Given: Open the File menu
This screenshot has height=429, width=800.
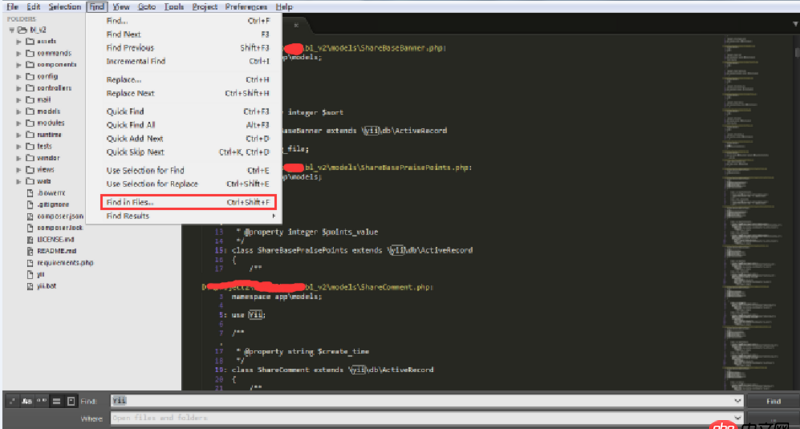Looking at the screenshot, I should click(12, 7).
